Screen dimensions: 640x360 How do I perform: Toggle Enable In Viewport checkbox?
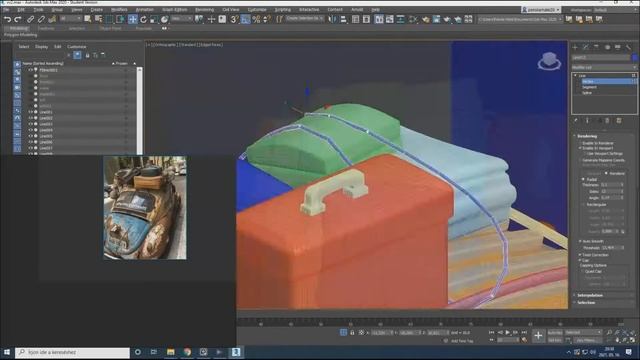(580, 148)
